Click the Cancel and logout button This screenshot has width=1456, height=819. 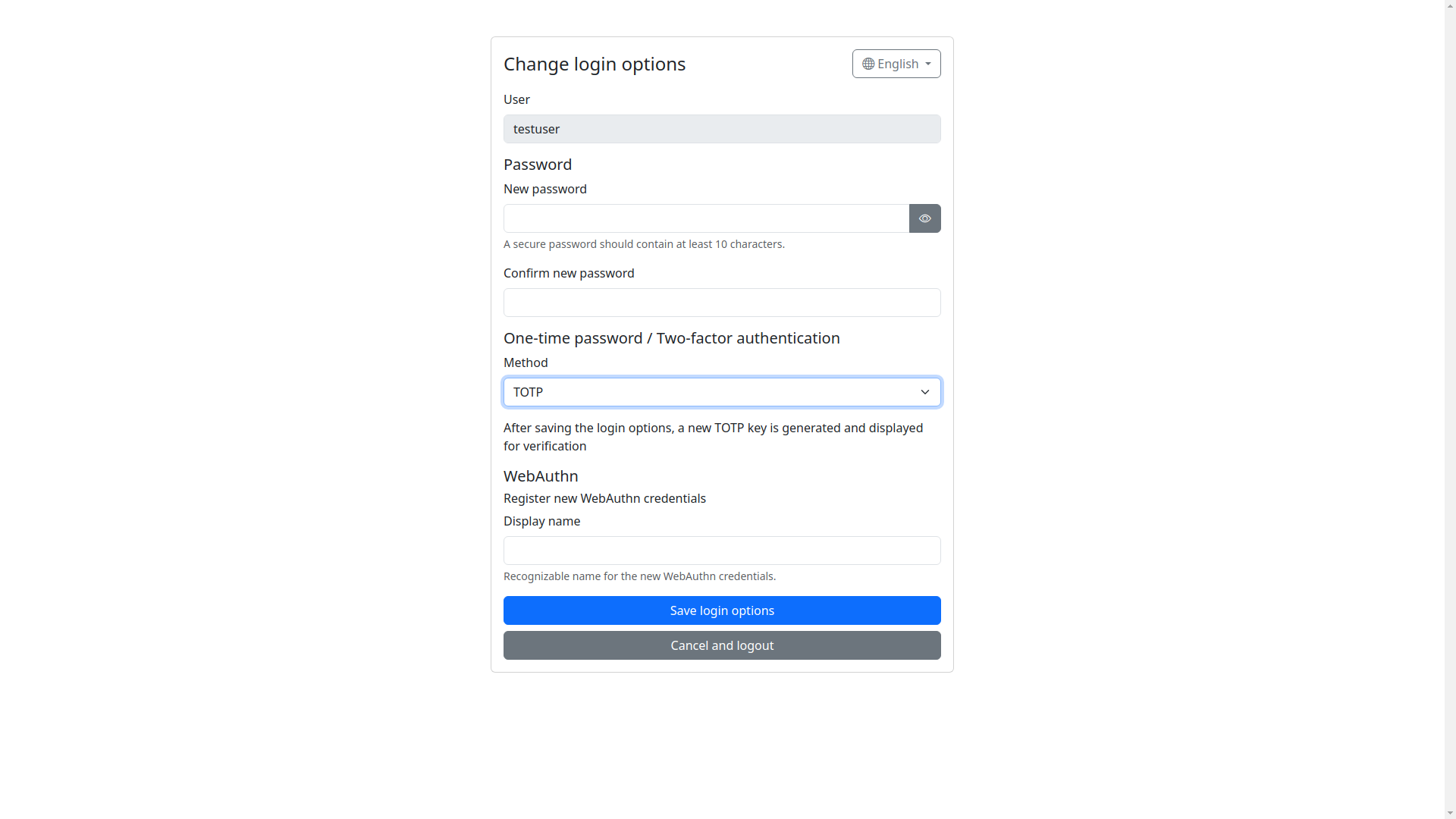tap(721, 645)
